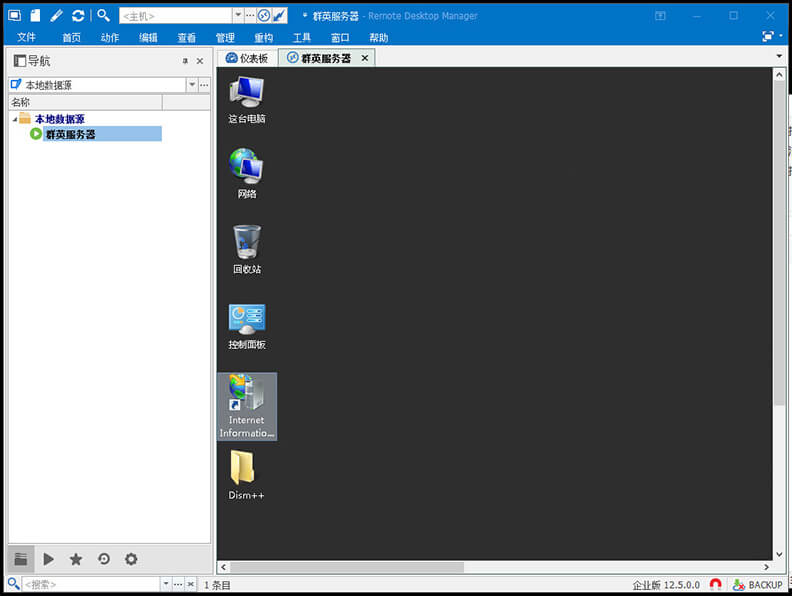Click into the 搜索 search field

click(91, 584)
